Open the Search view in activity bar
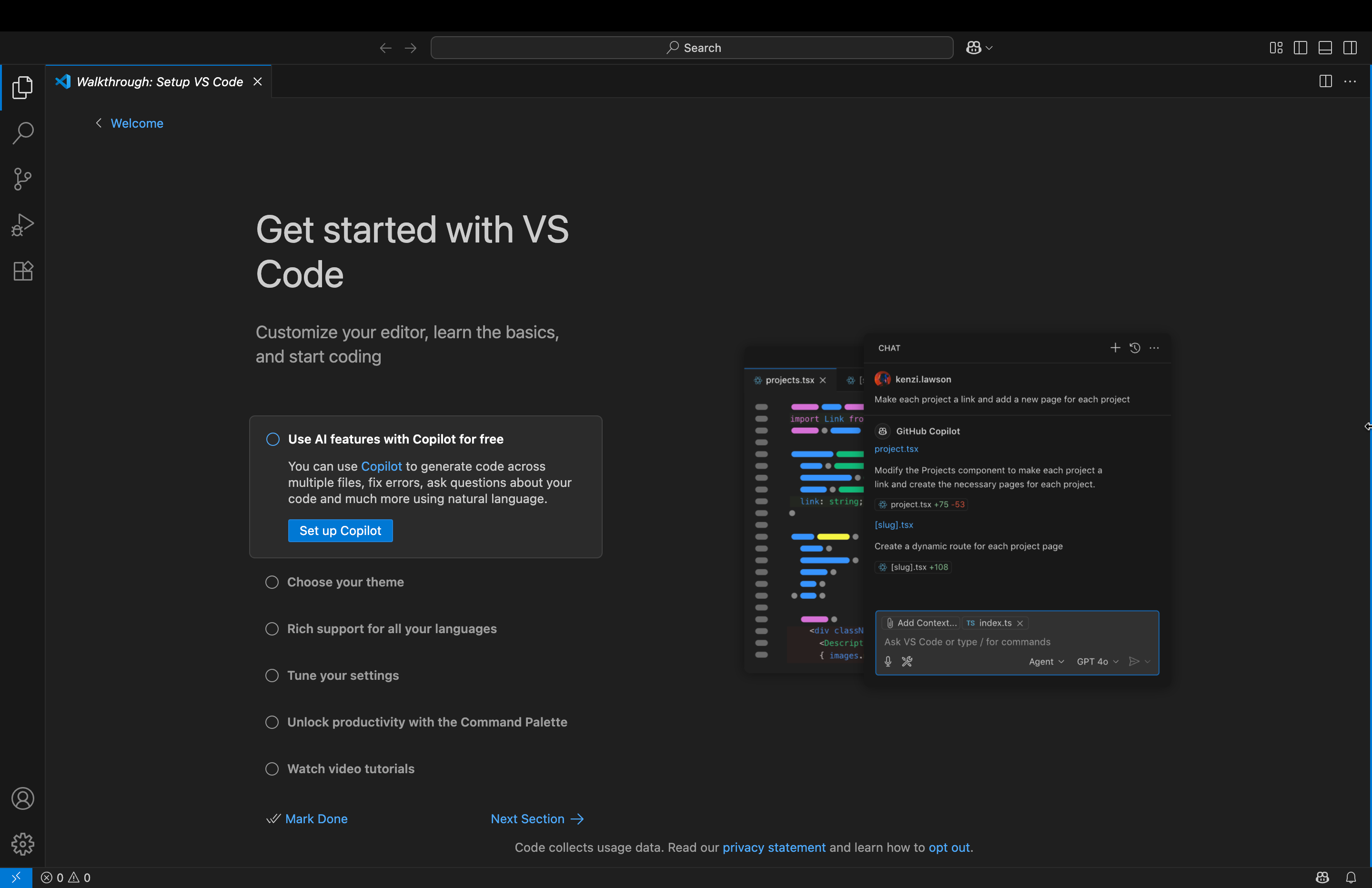 coord(22,133)
